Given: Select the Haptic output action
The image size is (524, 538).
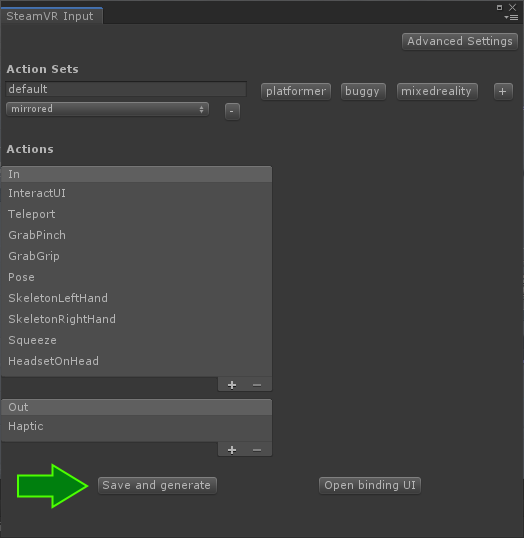Looking at the screenshot, I should [137, 426].
